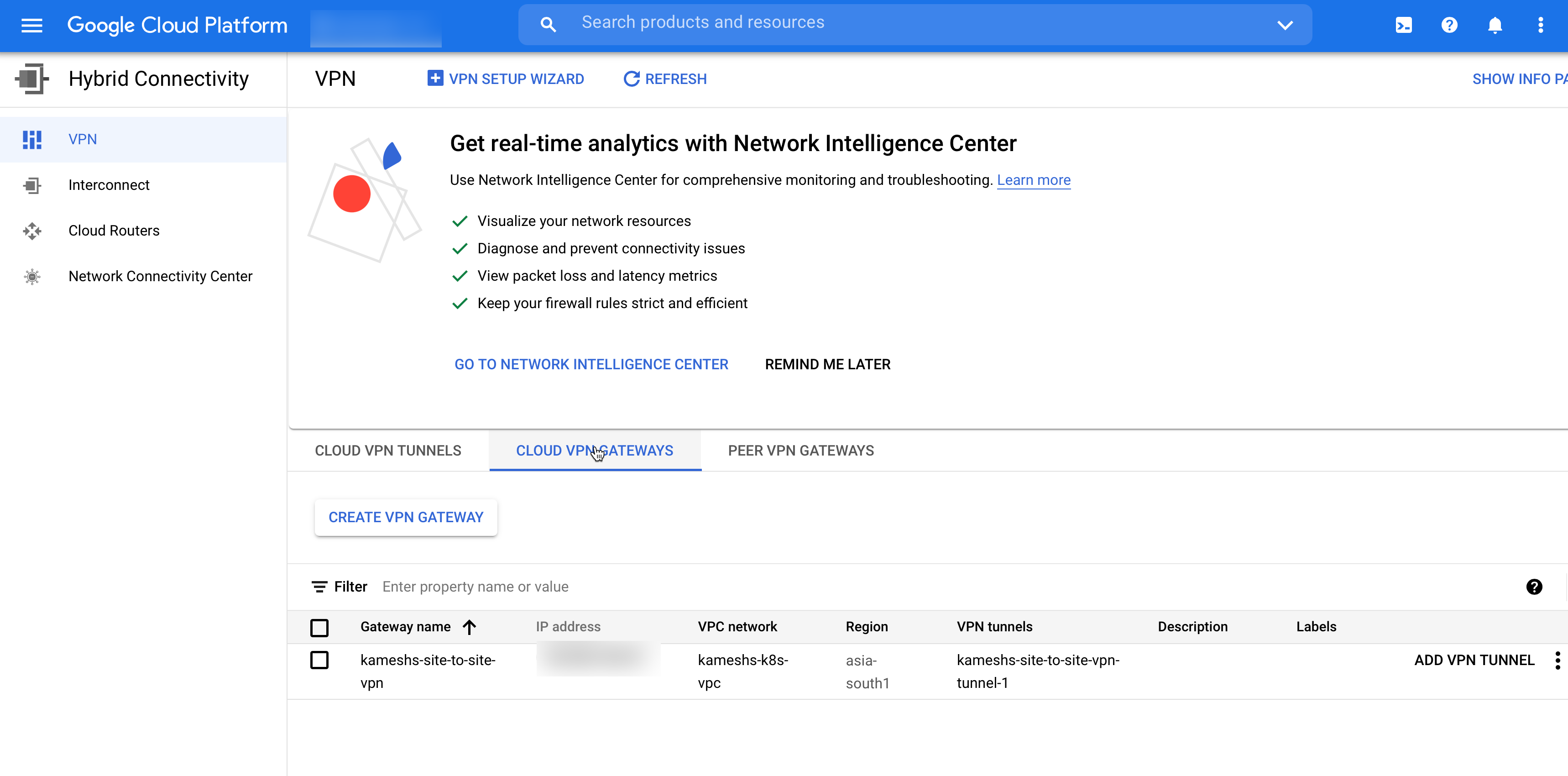Click REMIND ME LATER

827,365
